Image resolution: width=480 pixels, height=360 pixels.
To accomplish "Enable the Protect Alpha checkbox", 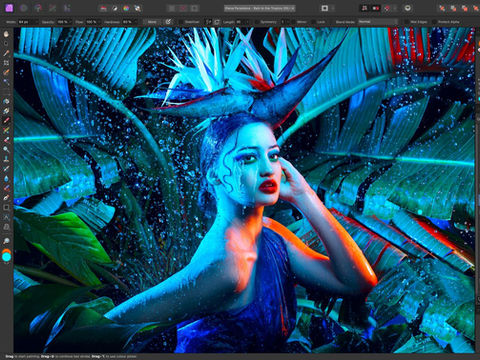I will tap(434, 22).
